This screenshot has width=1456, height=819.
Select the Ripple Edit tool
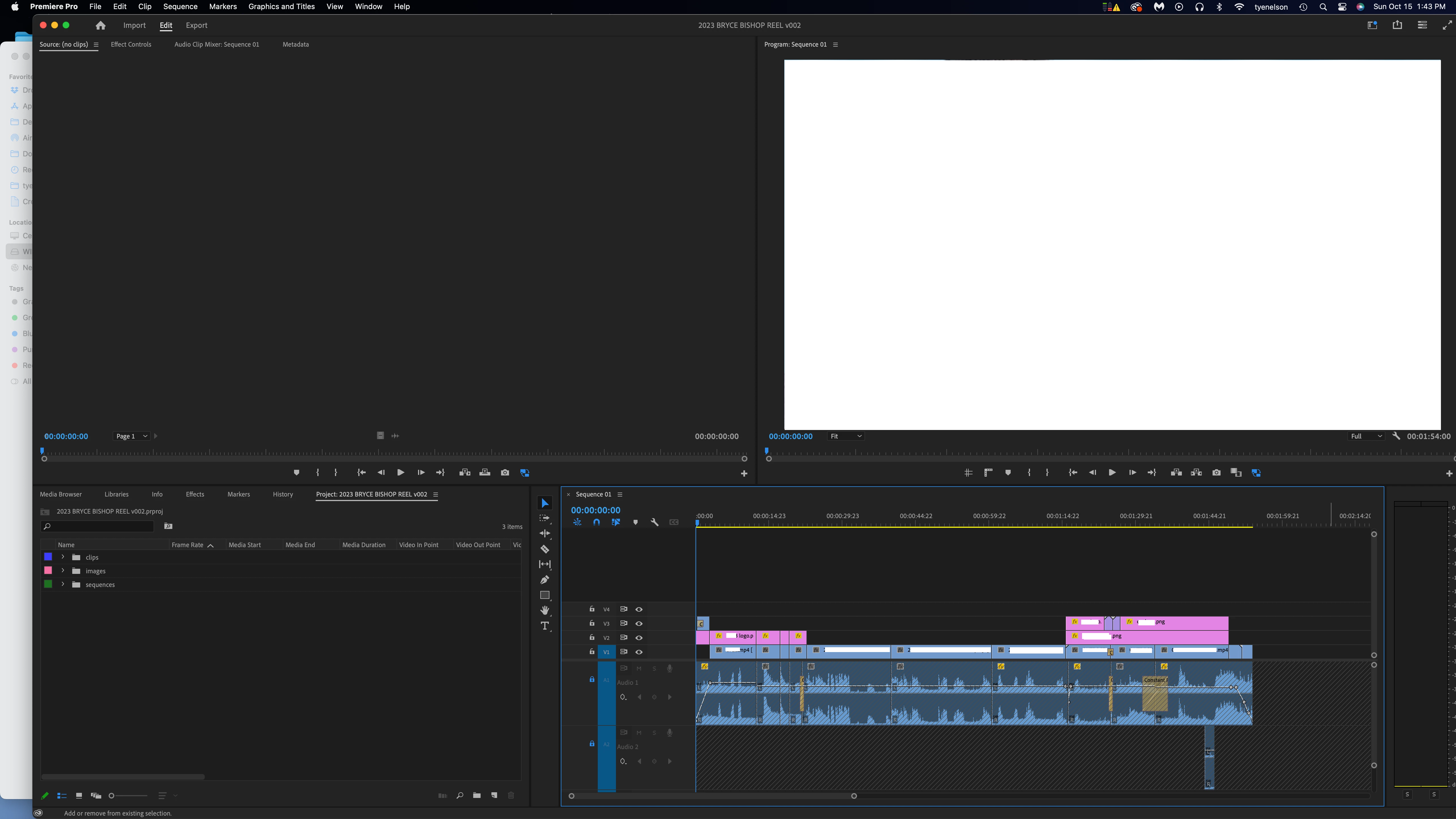[544, 533]
